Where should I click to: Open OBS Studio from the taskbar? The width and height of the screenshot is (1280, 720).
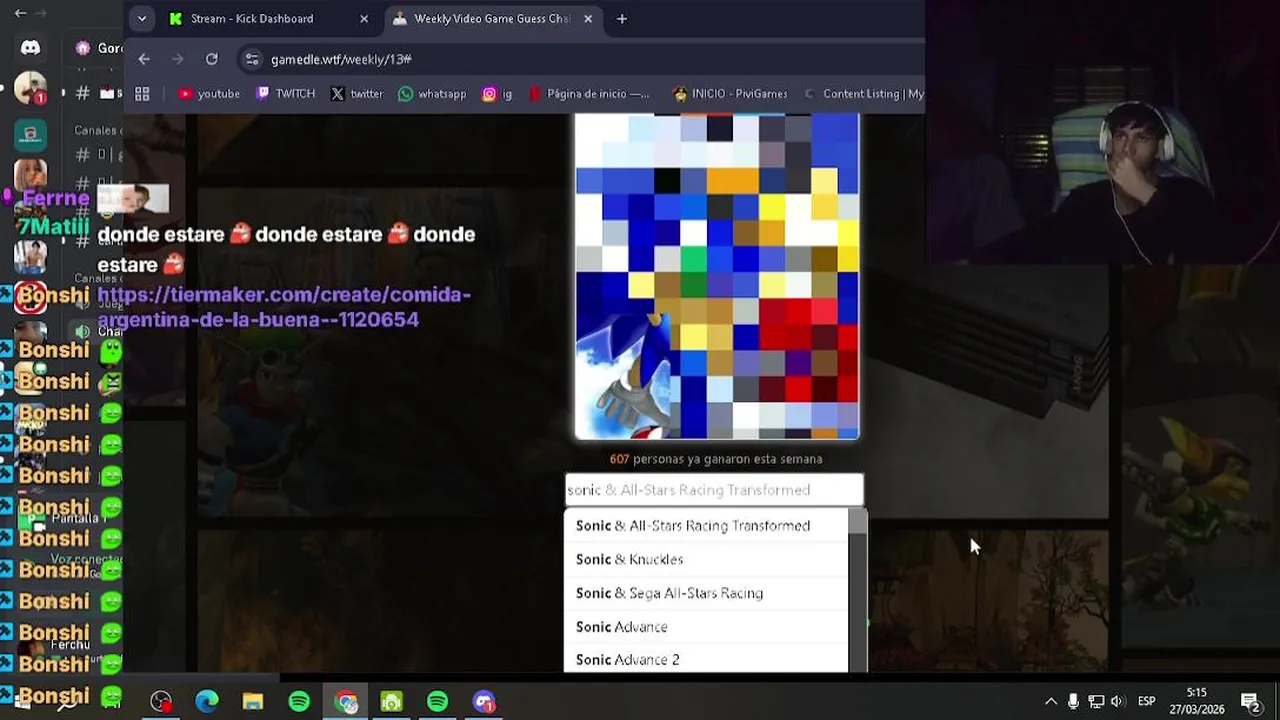161,702
